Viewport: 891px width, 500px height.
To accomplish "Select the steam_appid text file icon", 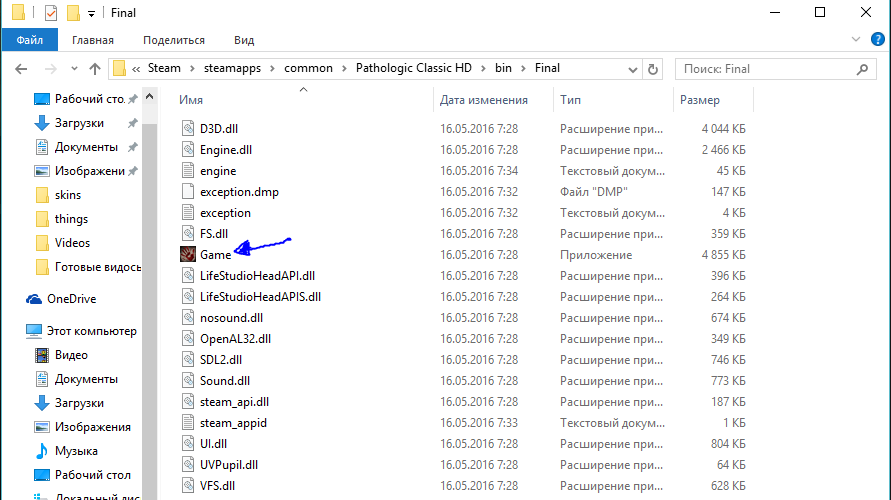I will 188,423.
